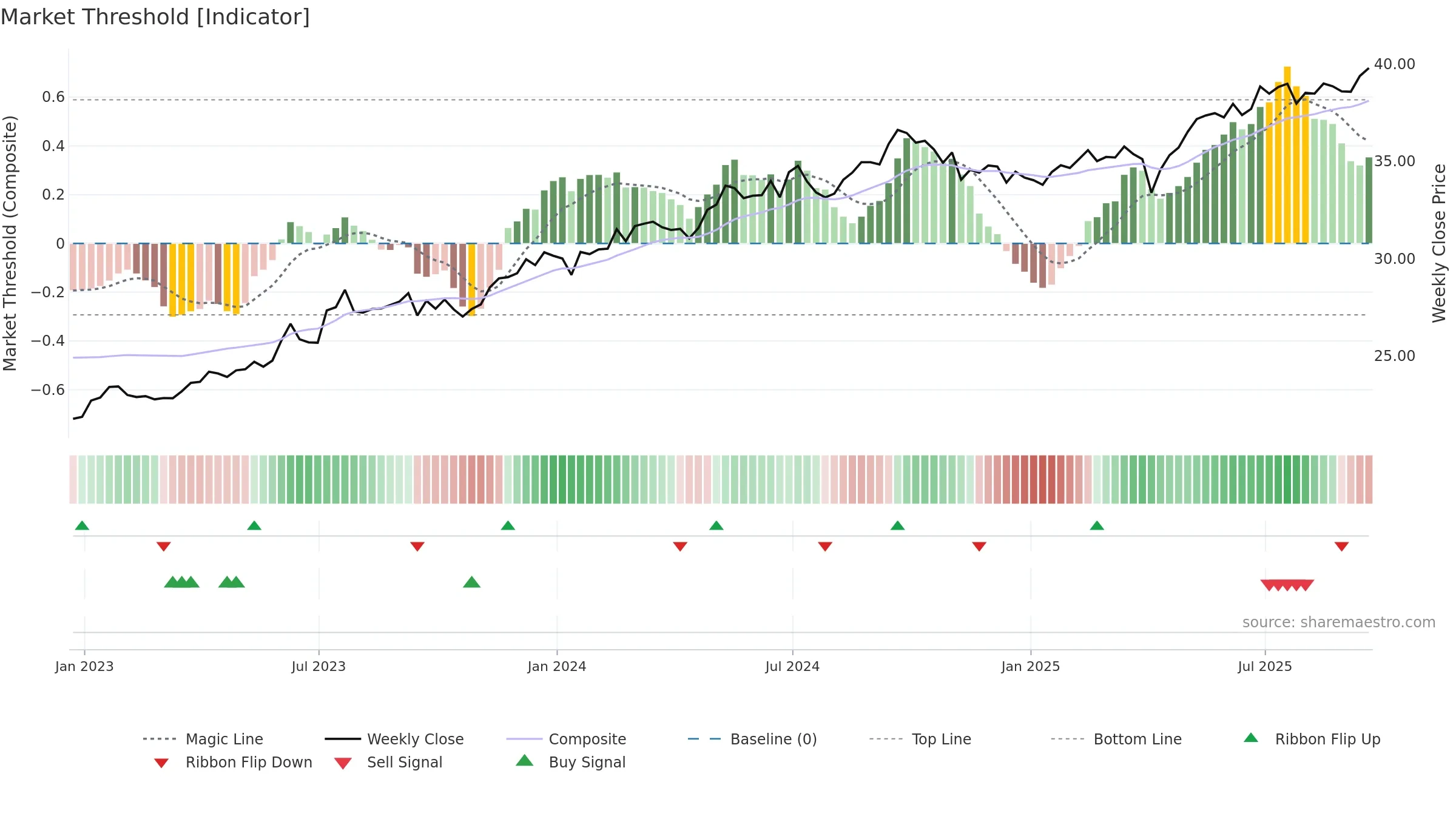Click the Jan 2023 ribbon flip up marker
1456x819 pixels.
point(82,525)
